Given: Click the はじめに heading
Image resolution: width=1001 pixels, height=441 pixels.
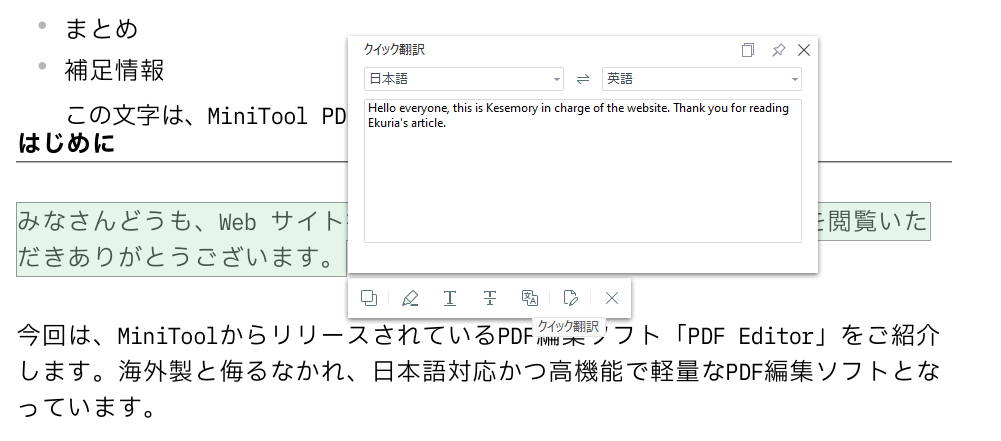Looking at the screenshot, I should 66,143.
